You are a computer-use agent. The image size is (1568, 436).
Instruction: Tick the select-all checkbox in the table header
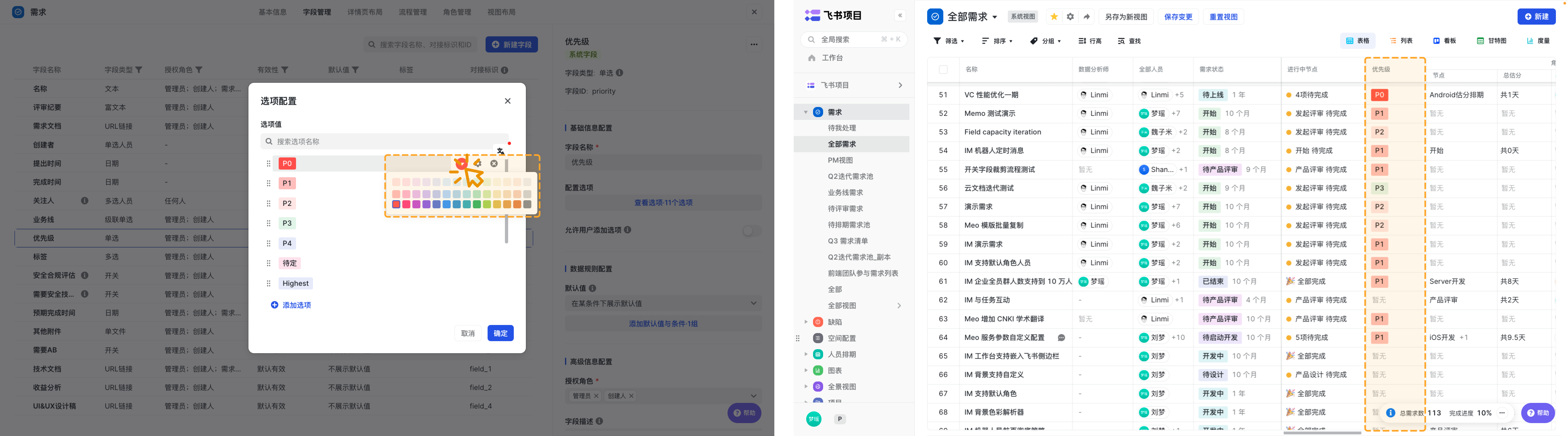pyautogui.click(x=943, y=69)
